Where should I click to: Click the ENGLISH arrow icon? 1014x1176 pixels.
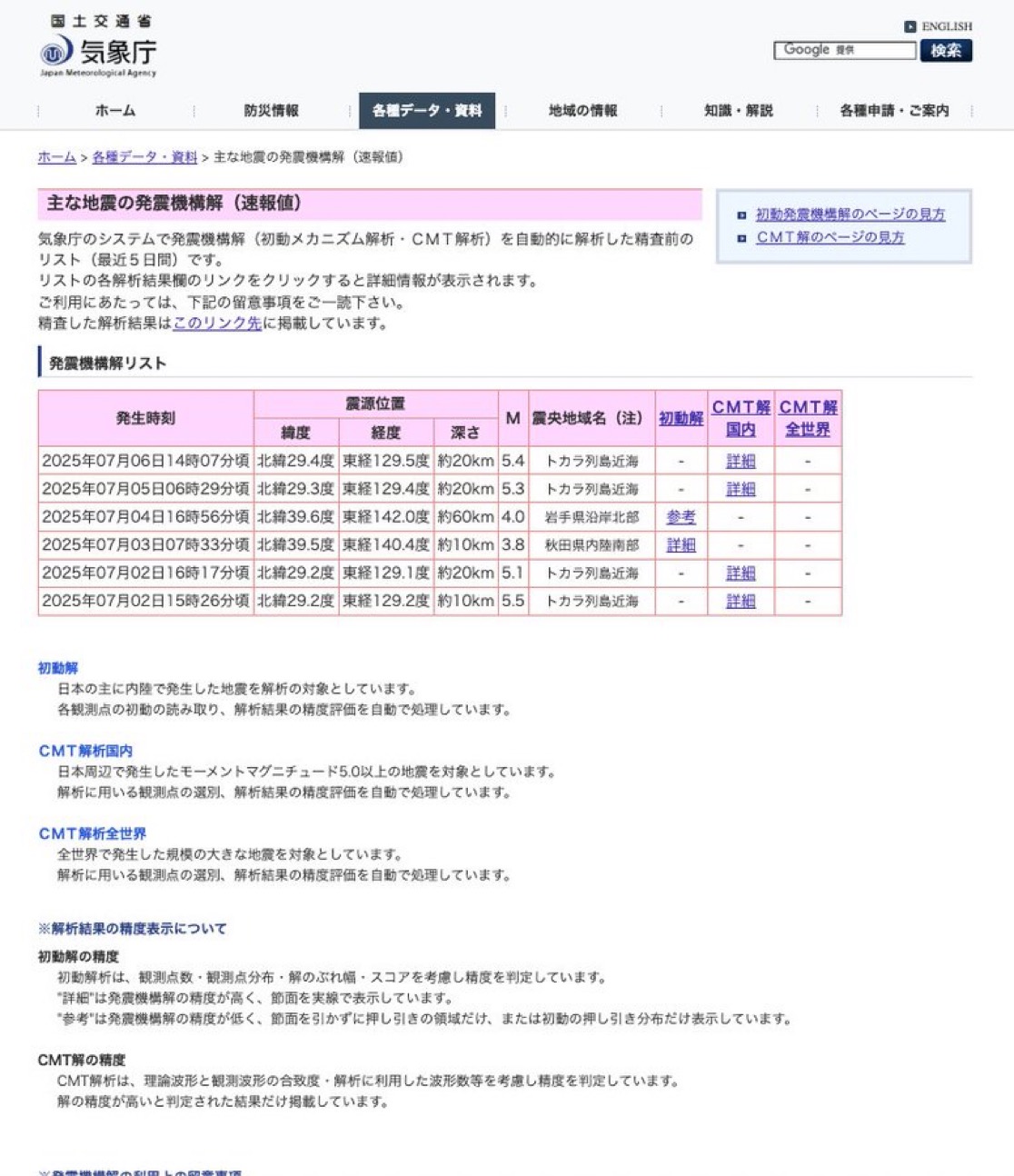tap(910, 26)
